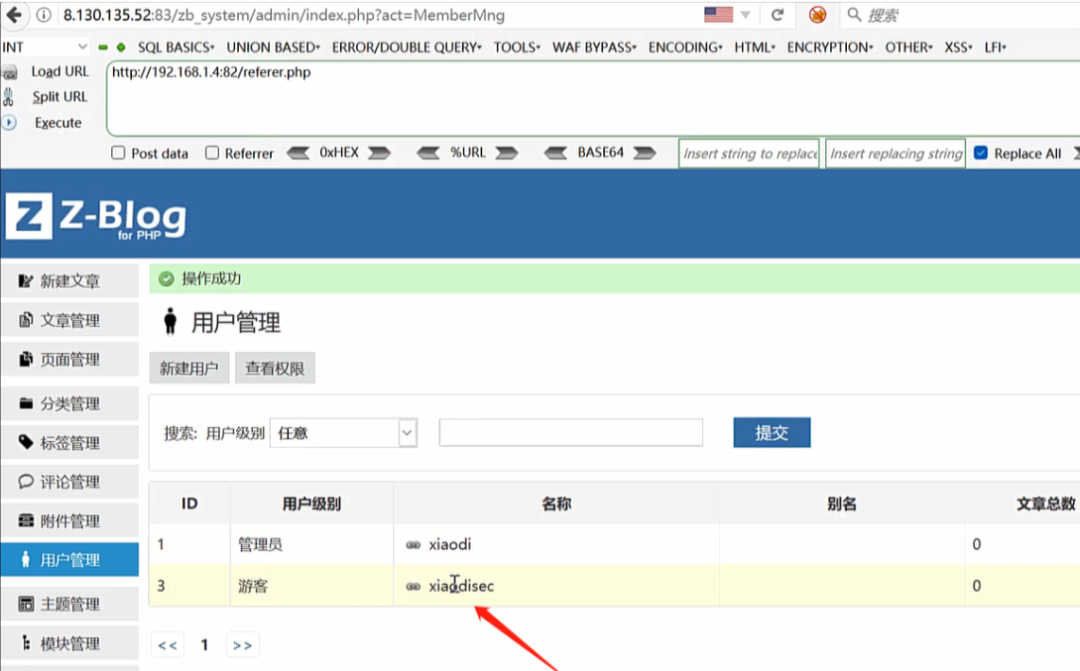This screenshot has width=1080, height=671.
Task: Reload the page with refresh icon
Action: click(x=778, y=14)
